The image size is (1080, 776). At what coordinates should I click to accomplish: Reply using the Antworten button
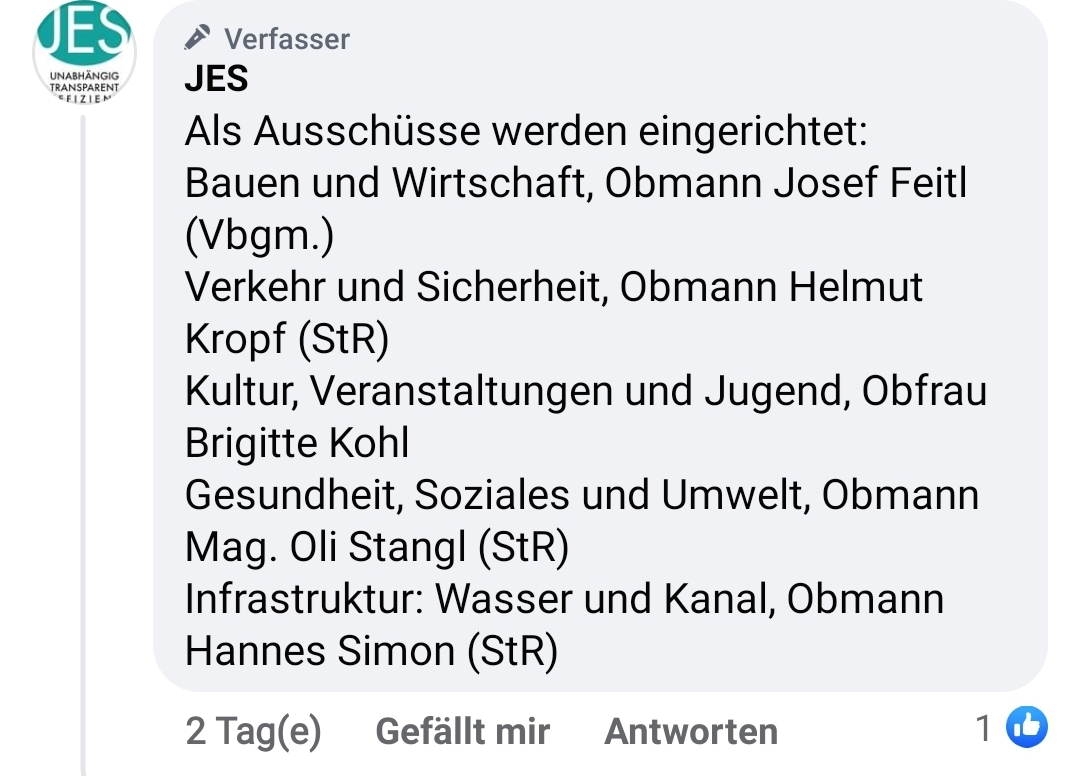[x=691, y=731]
